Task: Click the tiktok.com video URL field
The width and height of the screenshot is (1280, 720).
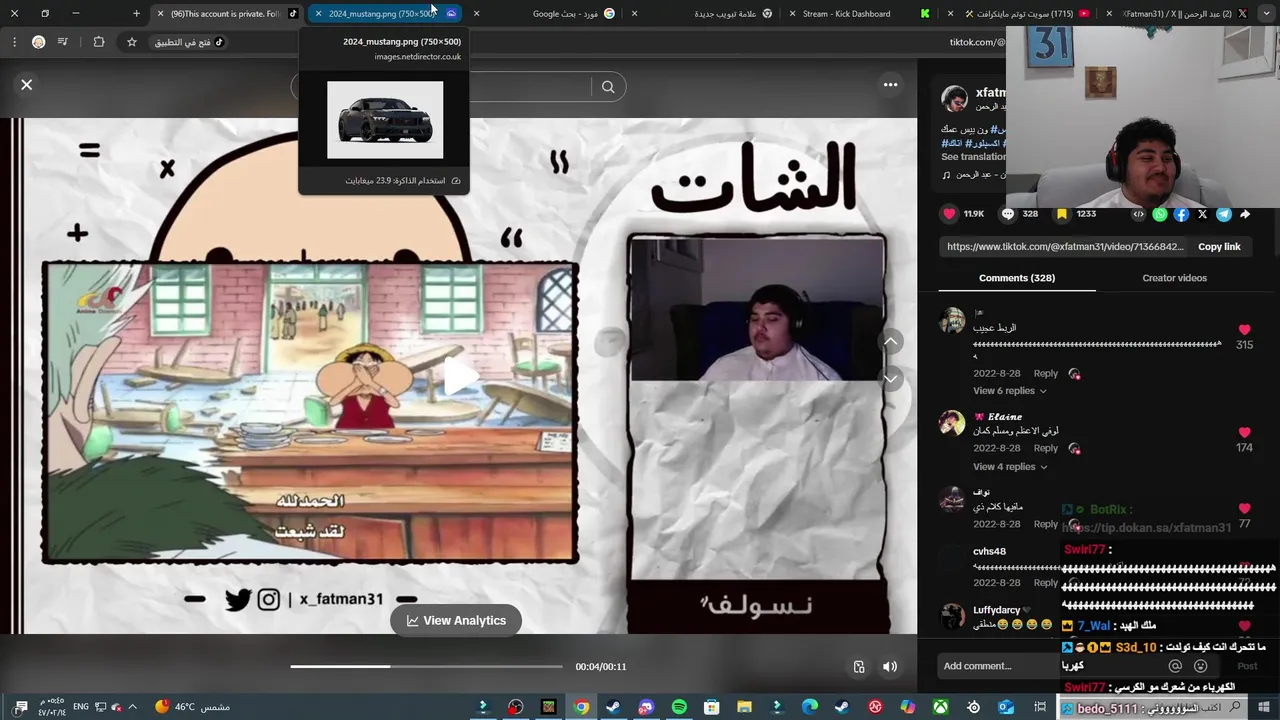Action: pyautogui.click(x=1065, y=247)
